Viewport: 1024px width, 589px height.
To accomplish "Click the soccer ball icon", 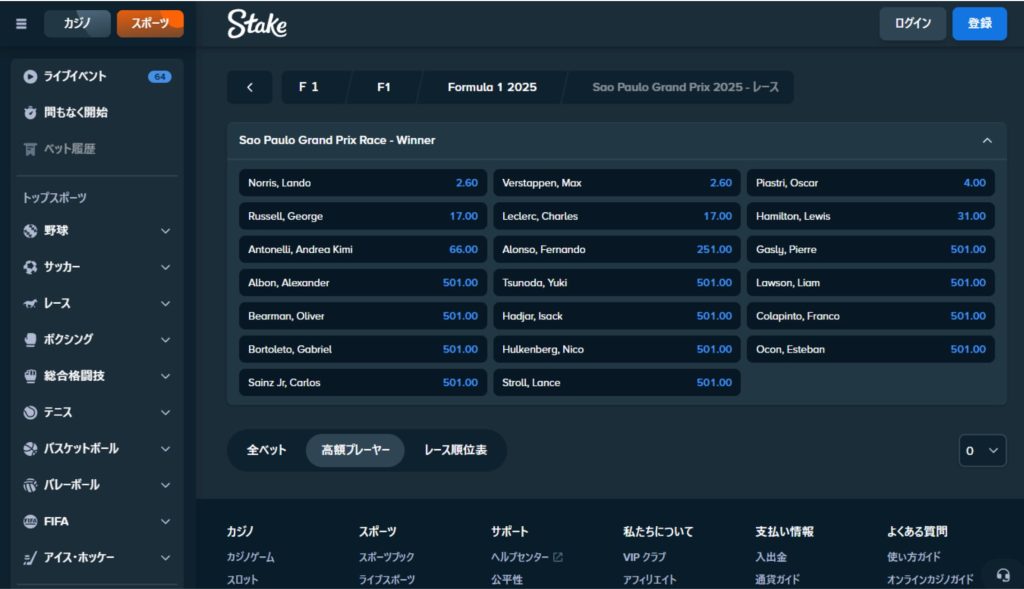I will pyautogui.click(x=30, y=267).
